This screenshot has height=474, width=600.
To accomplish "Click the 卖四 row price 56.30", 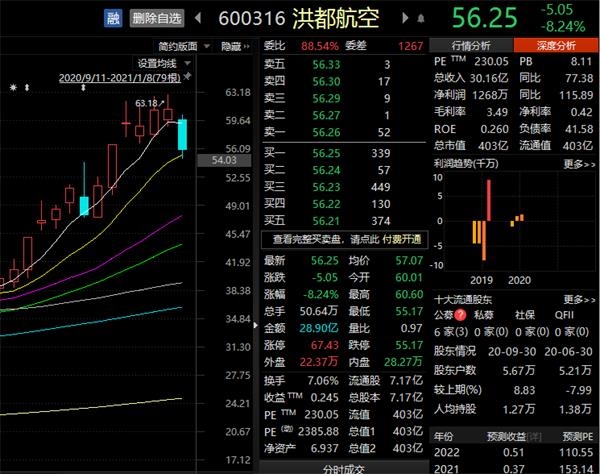I will coord(326,81).
